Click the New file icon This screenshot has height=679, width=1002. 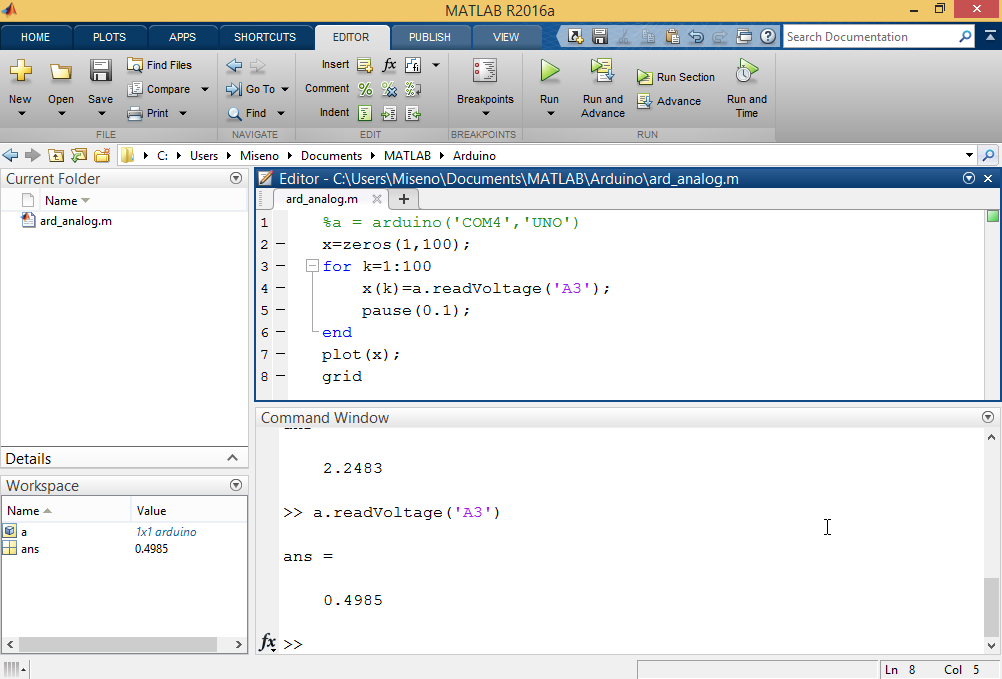(20, 71)
